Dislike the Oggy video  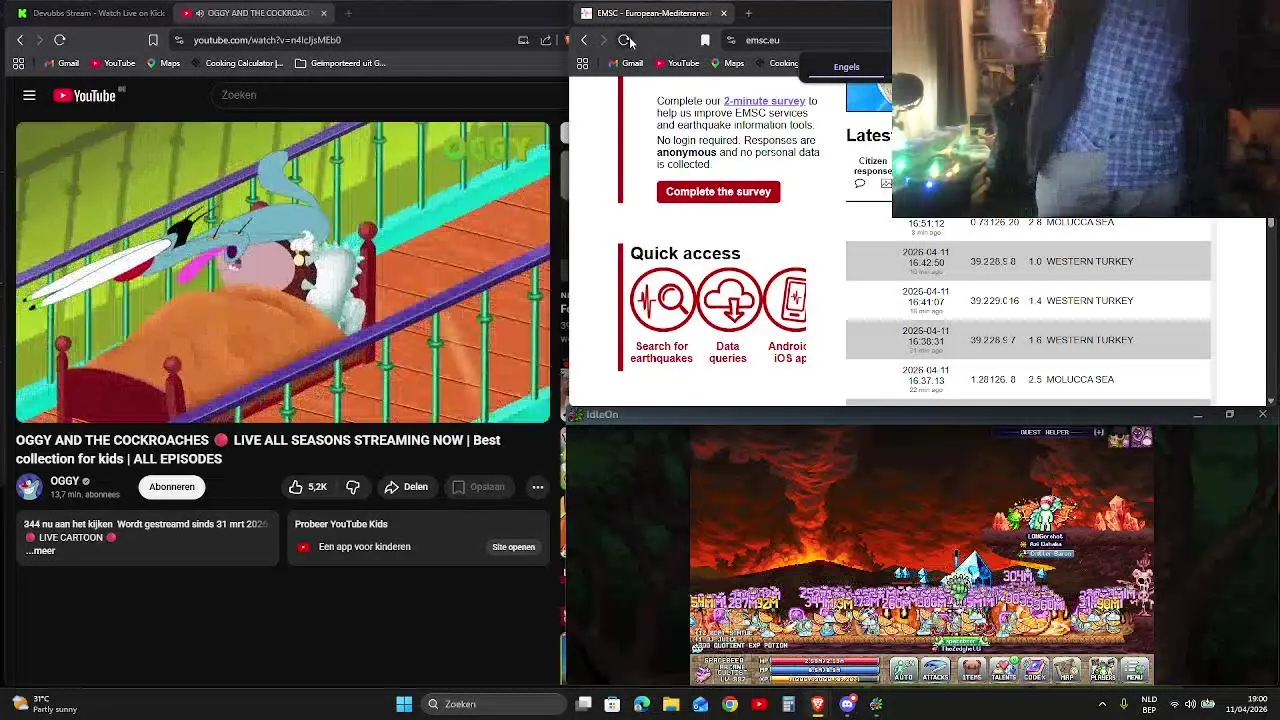coord(353,487)
